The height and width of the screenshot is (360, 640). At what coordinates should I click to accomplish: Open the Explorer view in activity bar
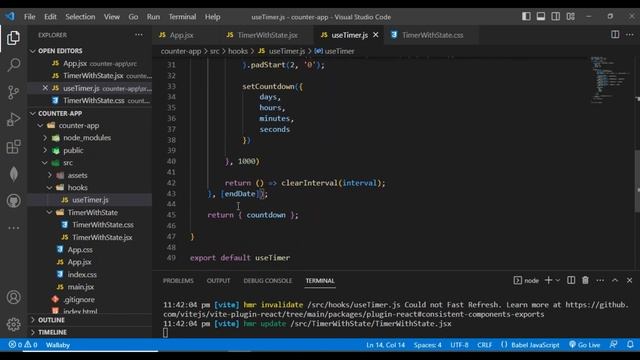coord(13,38)
